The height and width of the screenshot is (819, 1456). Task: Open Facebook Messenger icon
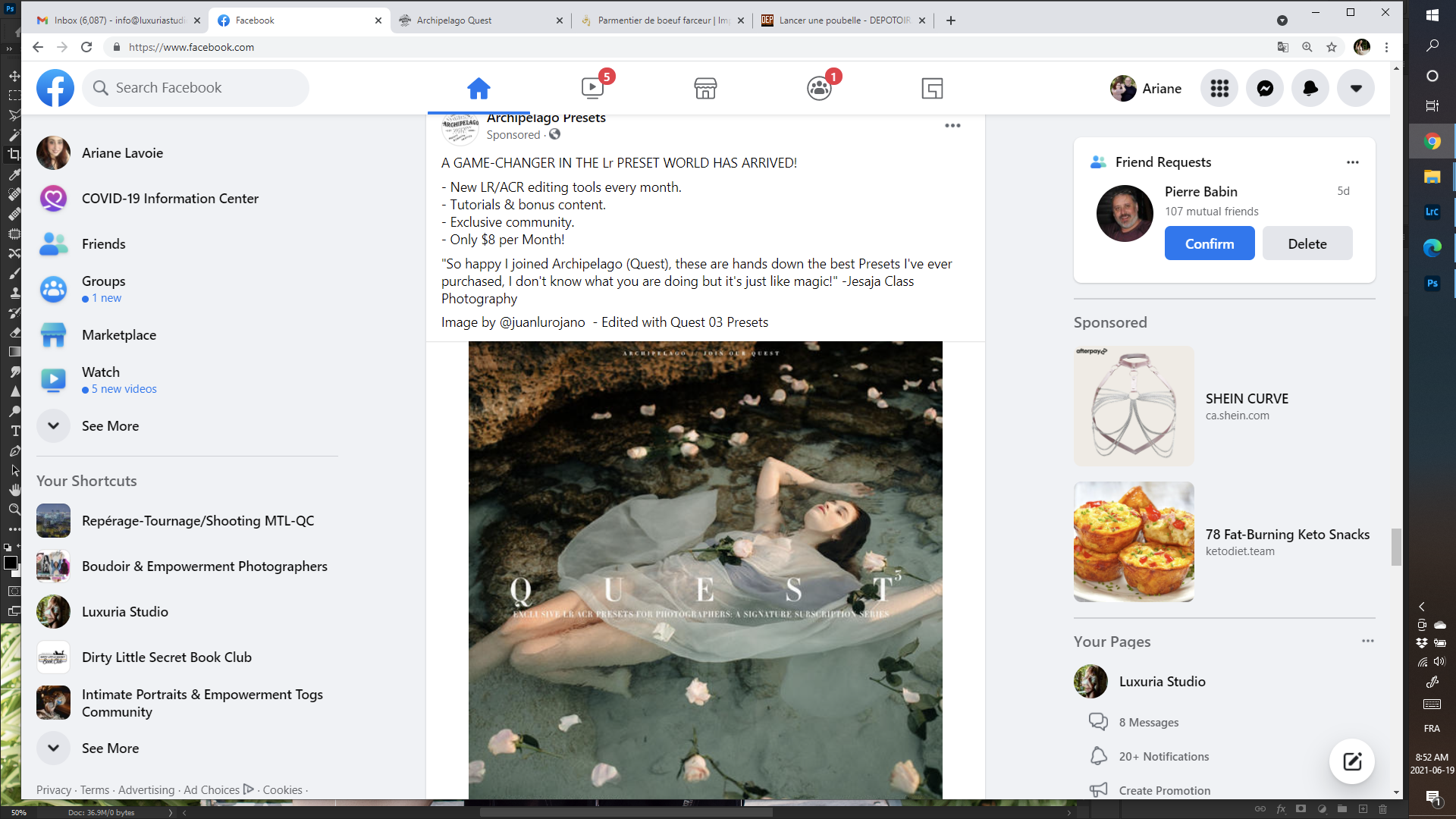click(1265, 89)
